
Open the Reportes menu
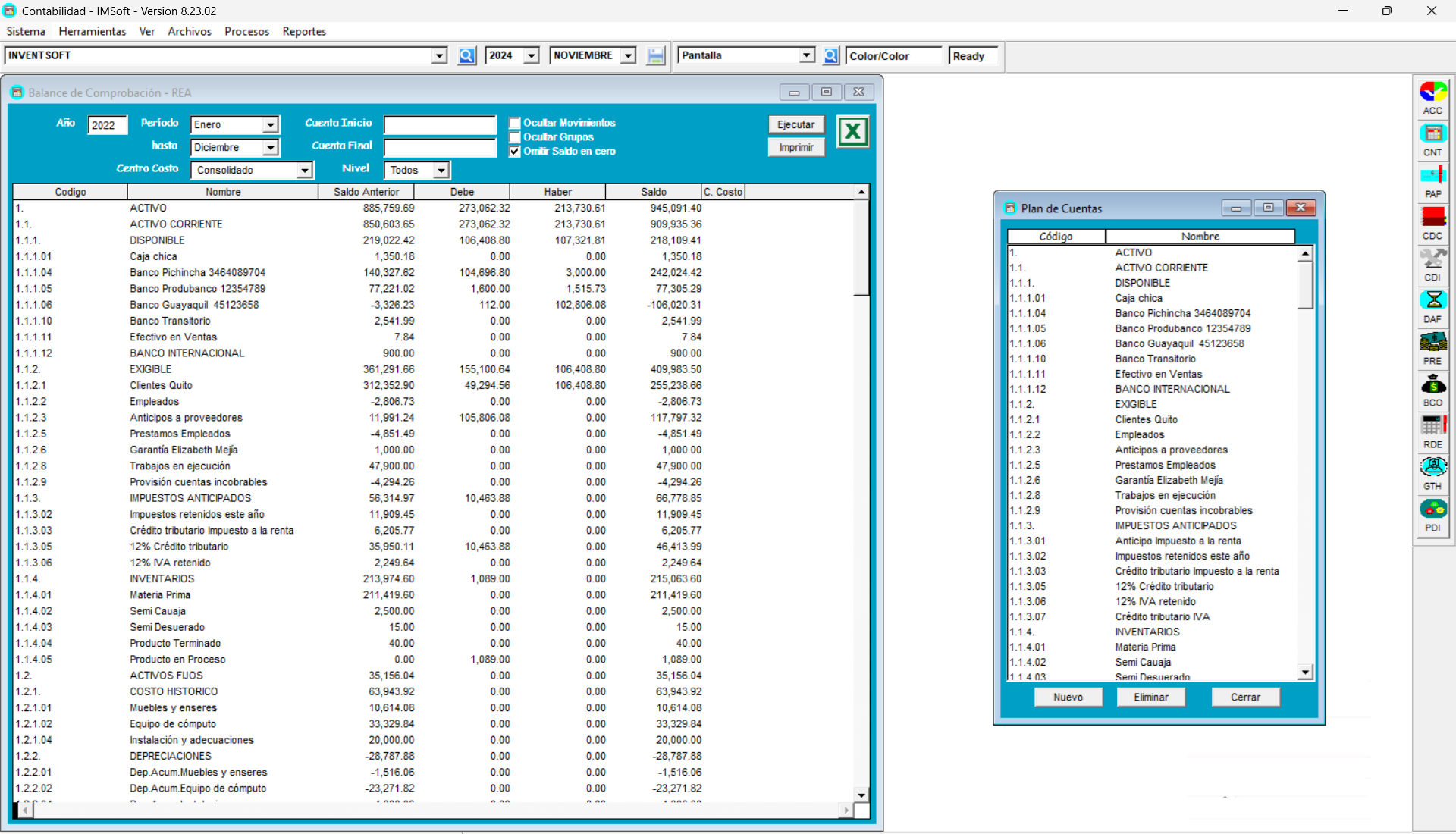[303, 31]
